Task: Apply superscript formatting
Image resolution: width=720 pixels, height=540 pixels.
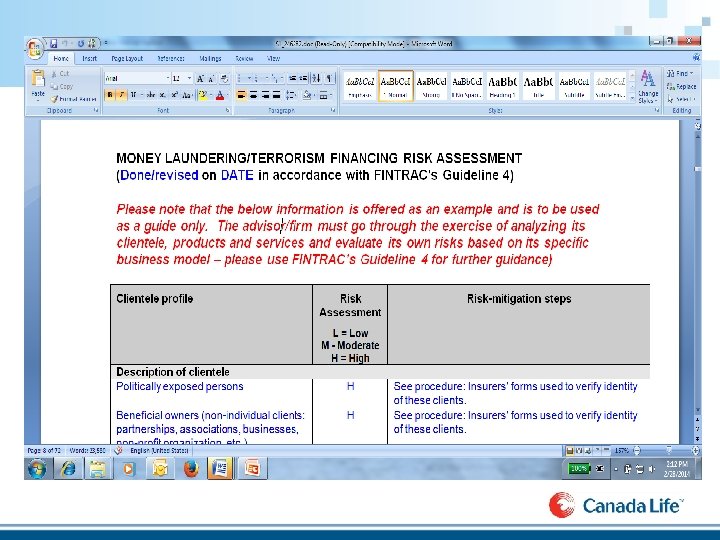Action: tap(174, 95)
